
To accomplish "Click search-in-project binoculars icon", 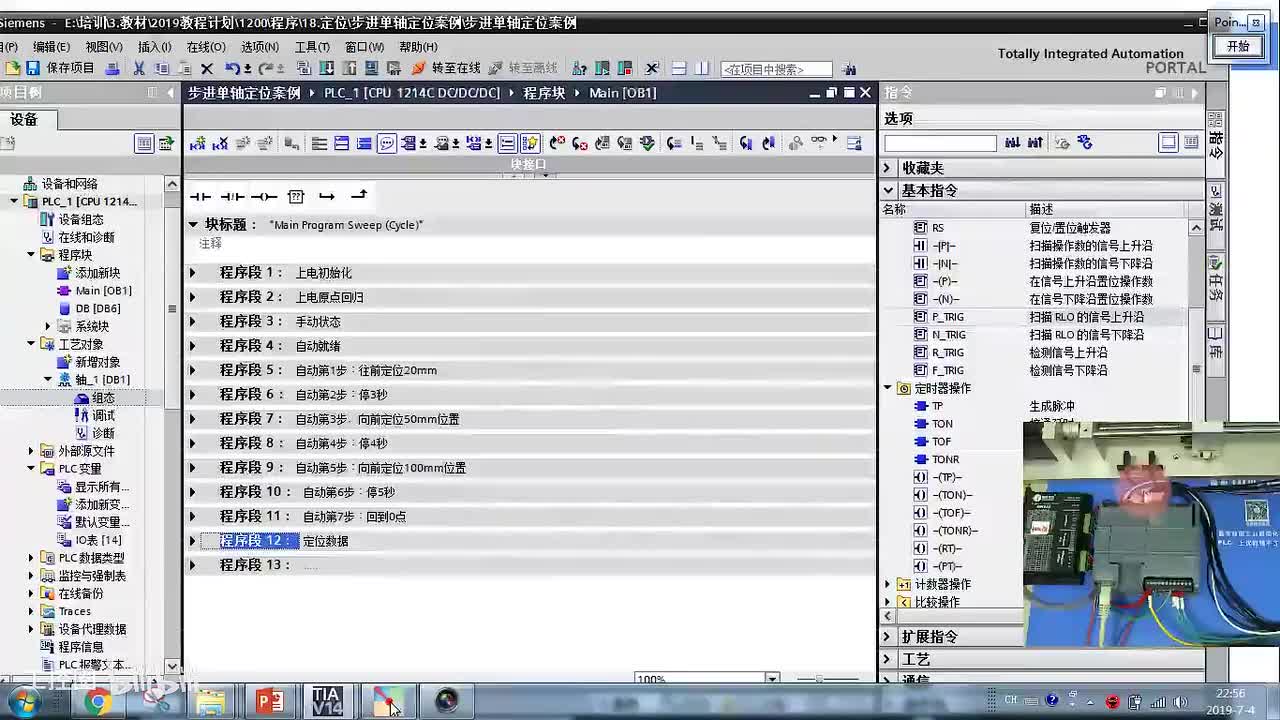I will pos(849,69).
